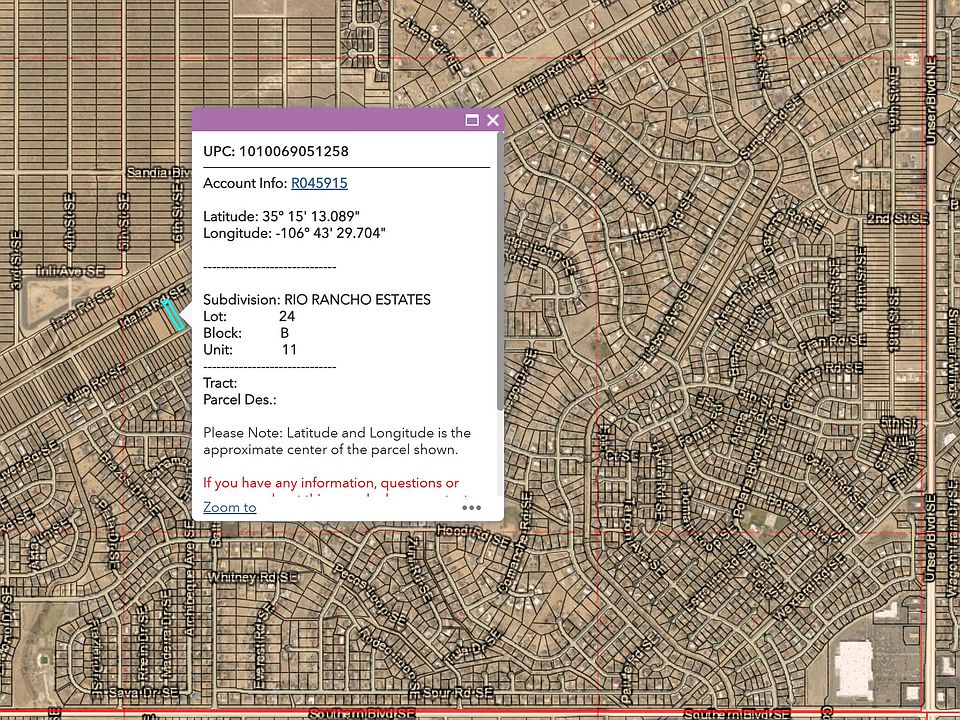Click the Block: B line

[x=246, y=333]
